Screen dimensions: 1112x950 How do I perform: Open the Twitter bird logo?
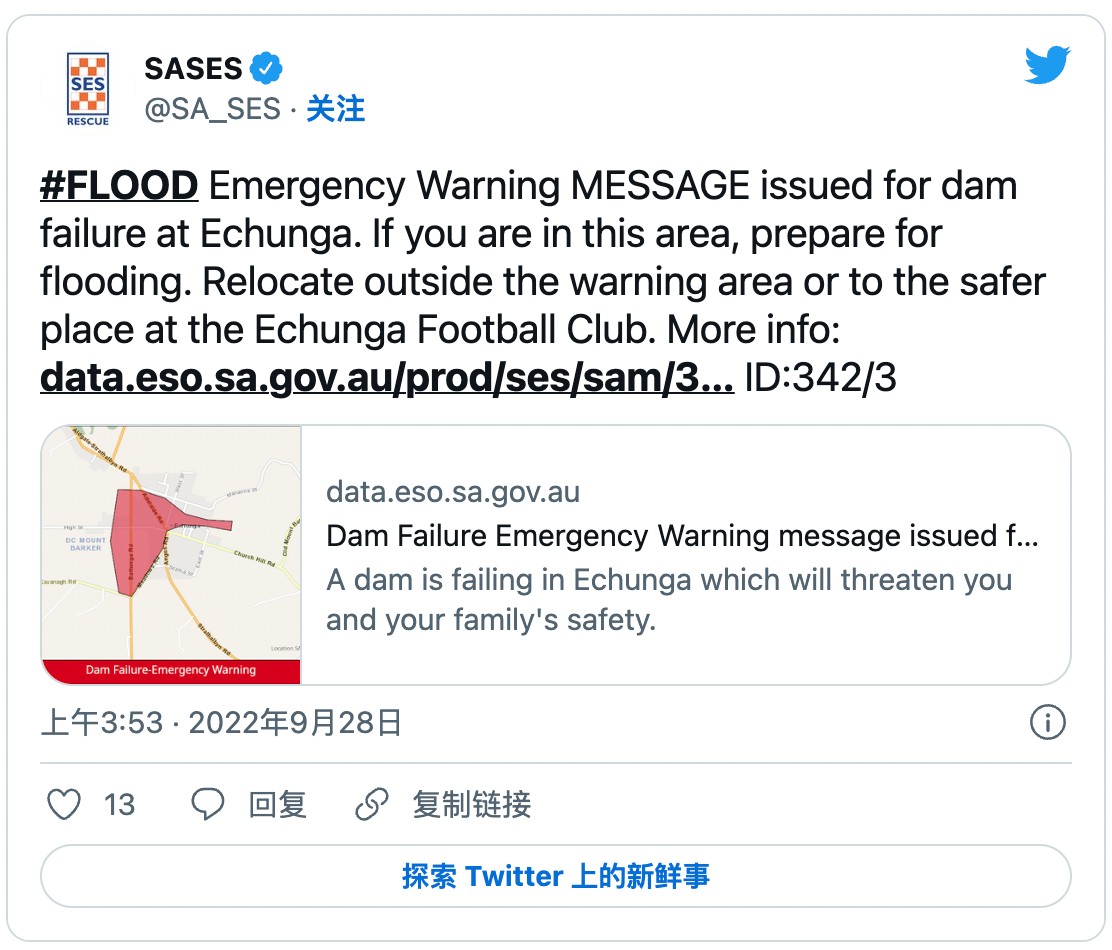[x=1047, y=67]
